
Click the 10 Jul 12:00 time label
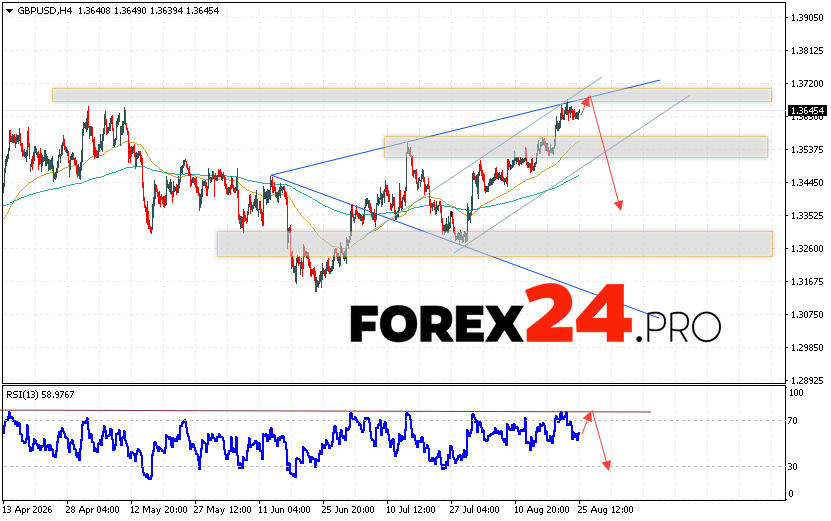(411, 509)
